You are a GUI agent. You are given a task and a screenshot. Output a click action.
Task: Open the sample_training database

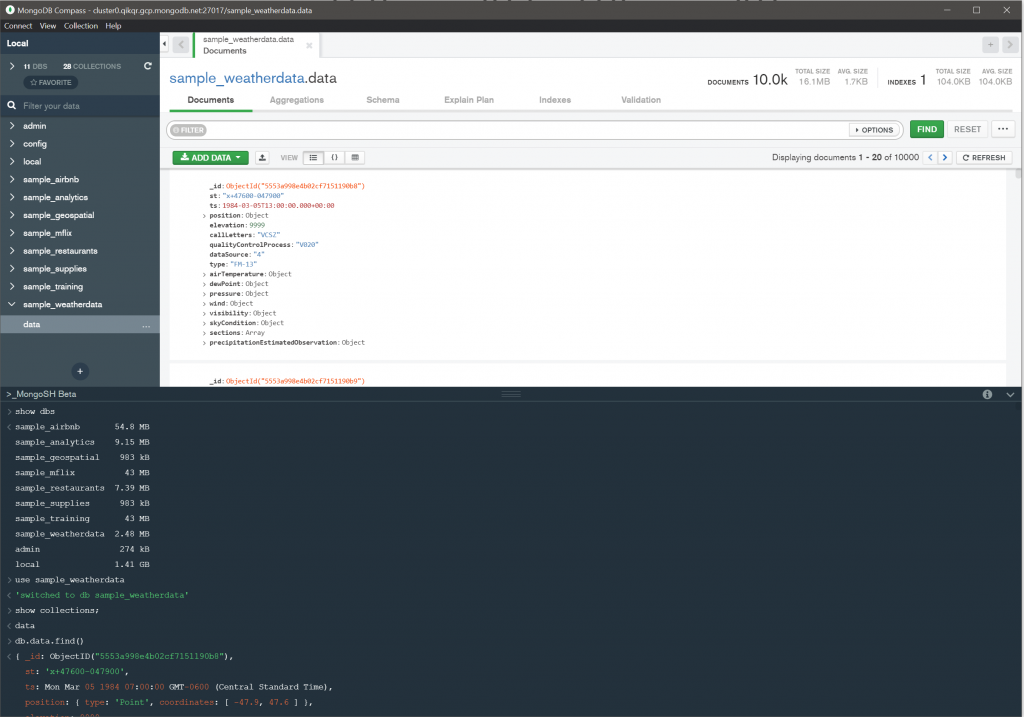(53, 287)
